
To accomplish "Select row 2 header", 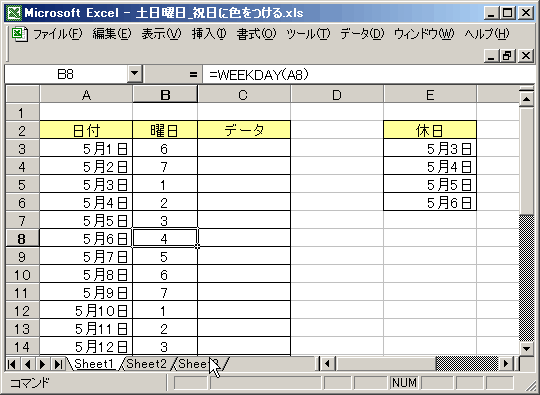I will (22, 131).
